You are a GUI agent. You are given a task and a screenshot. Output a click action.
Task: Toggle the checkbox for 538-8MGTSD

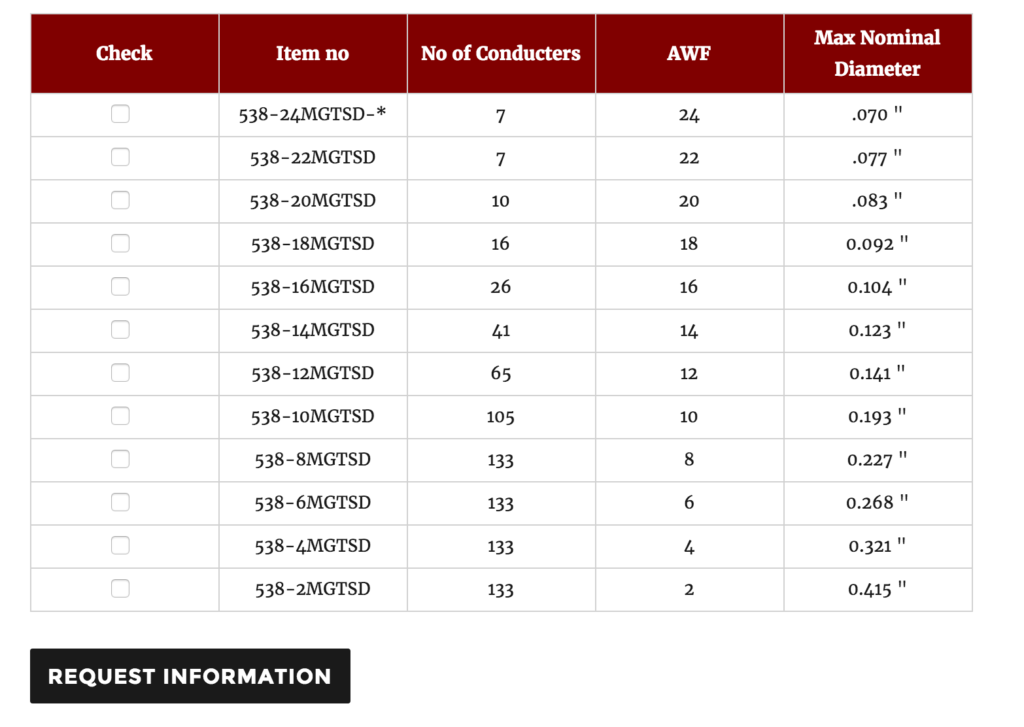tap(120, 459)
